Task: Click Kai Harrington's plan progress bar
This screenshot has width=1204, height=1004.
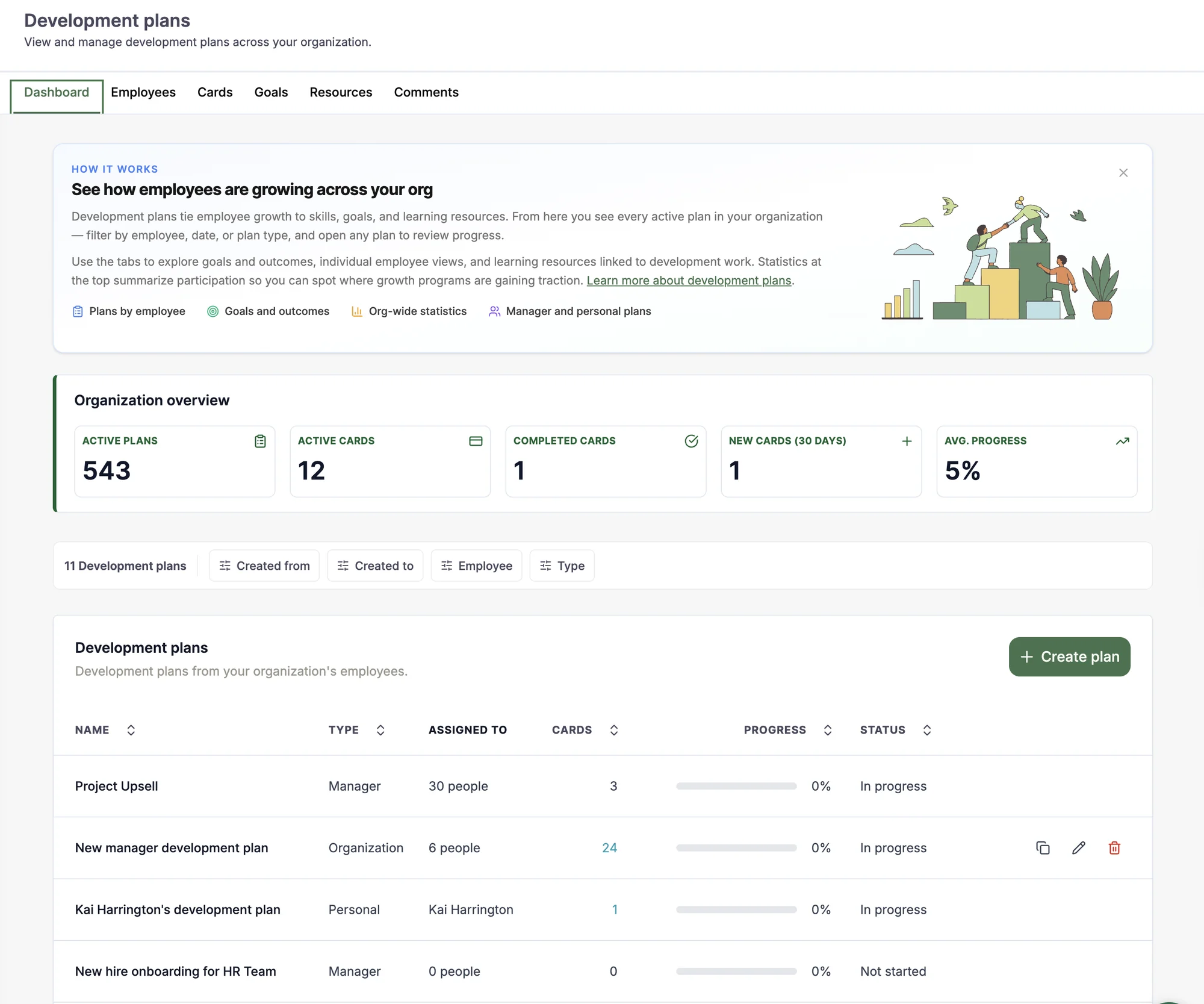Action: (736, 909)
